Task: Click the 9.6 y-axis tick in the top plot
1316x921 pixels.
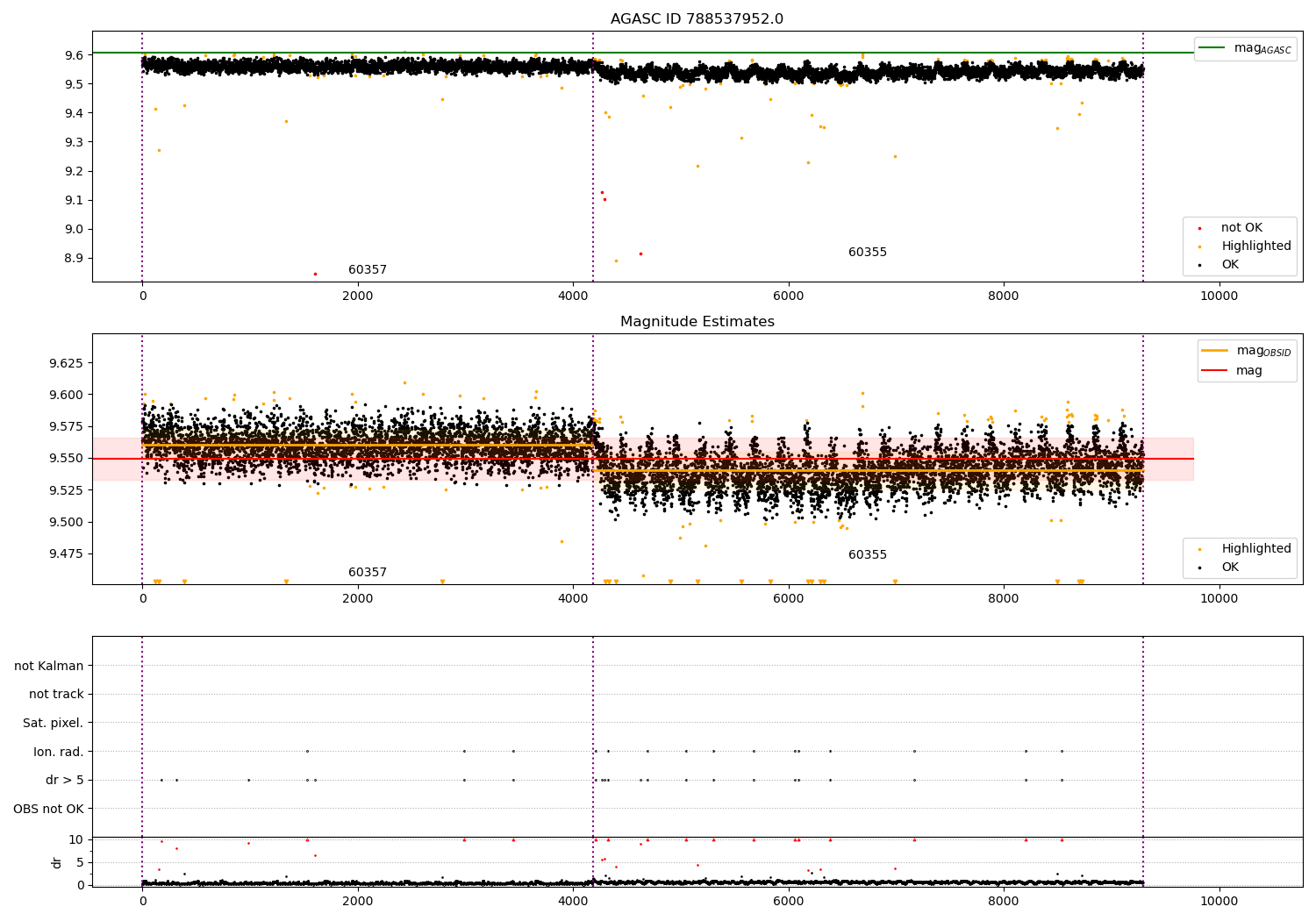Action: 75,55
